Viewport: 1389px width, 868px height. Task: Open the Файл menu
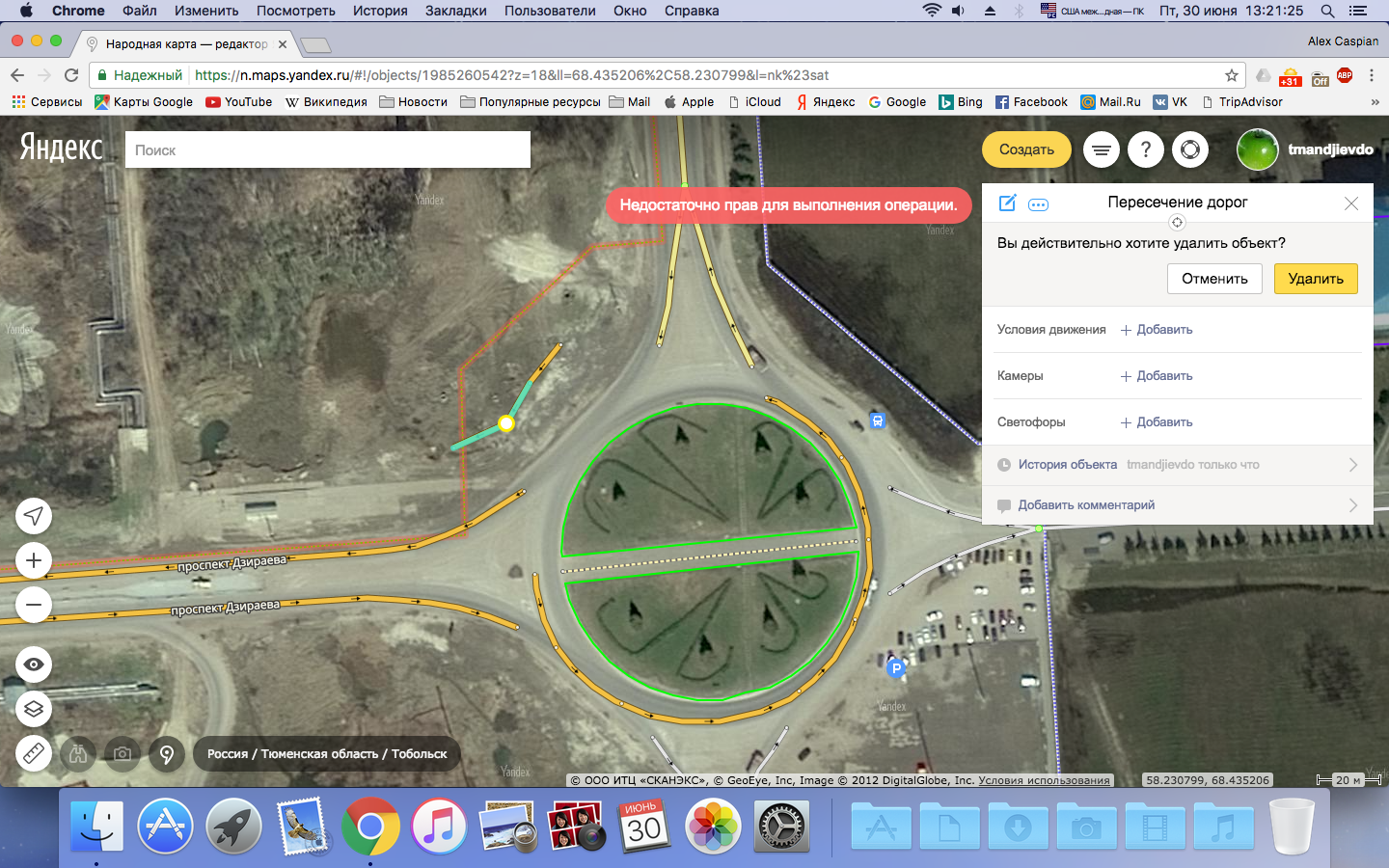[x=140, y=11]
